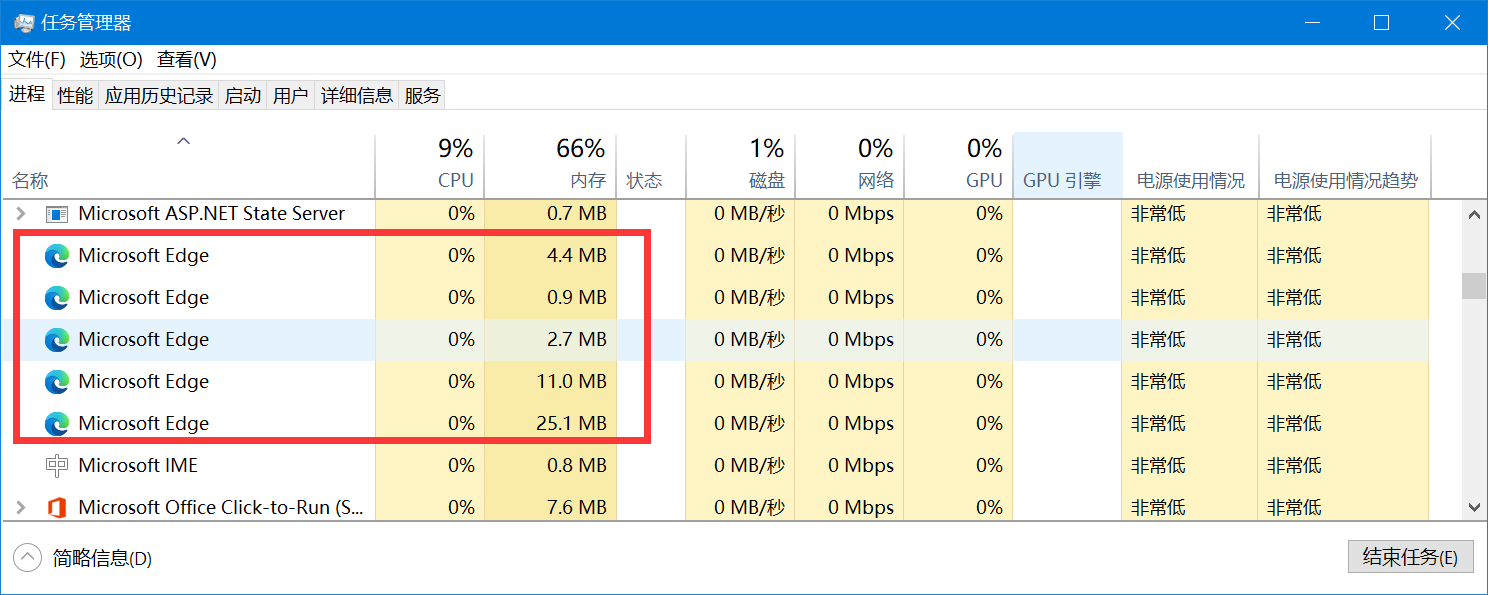
Task: Switch to the 服务 tab
Action: point(422,96)
